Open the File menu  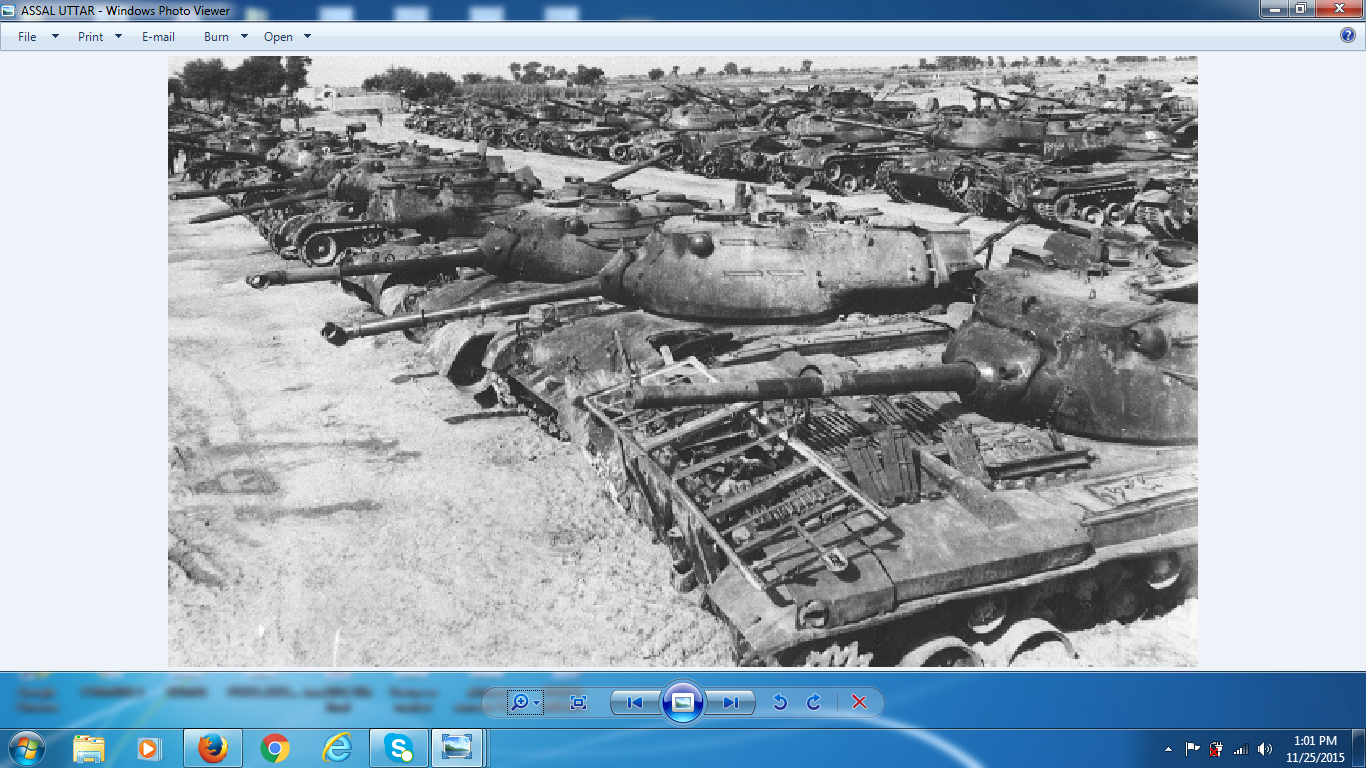[27, 37]
